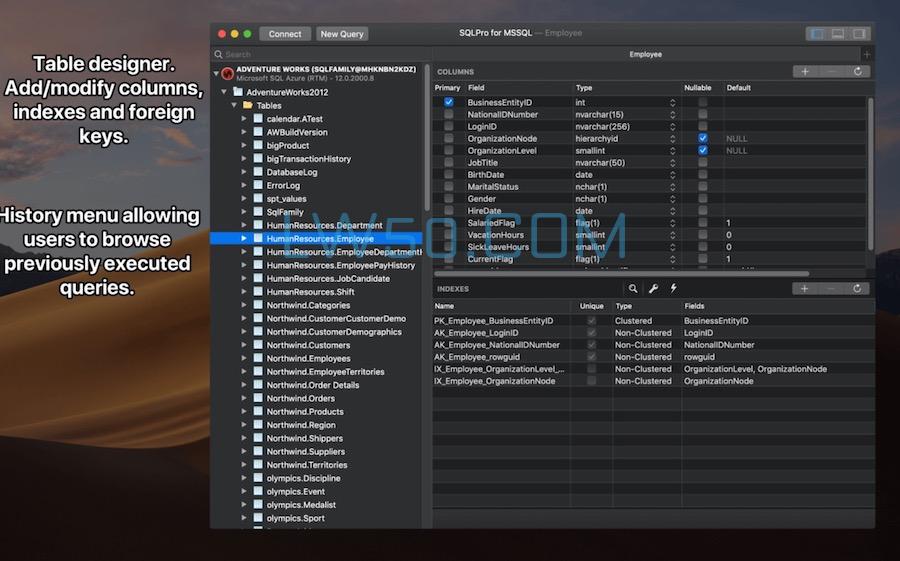
Task: Open the wrench tool in INDEXES
Action: [653, 289]
